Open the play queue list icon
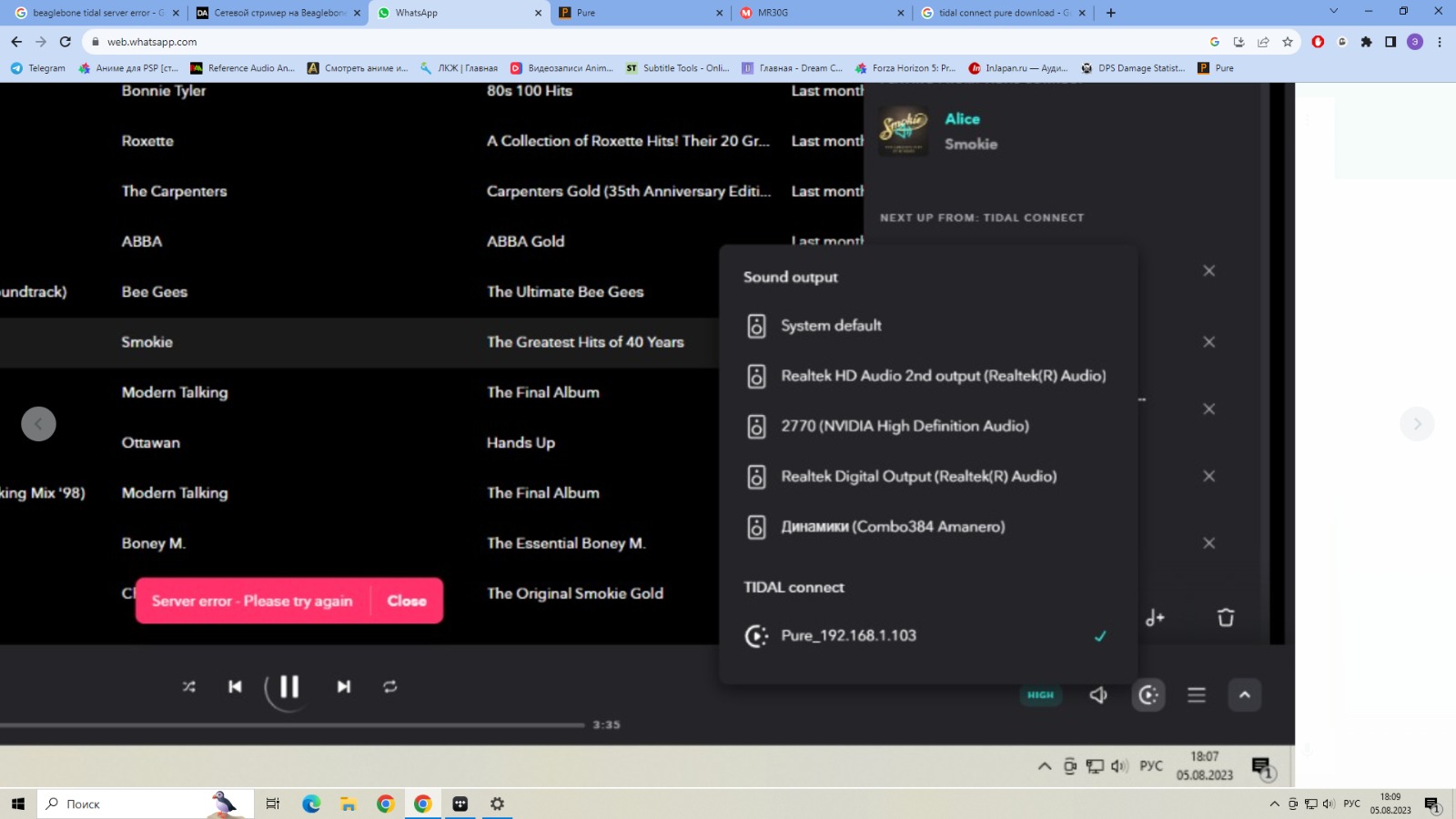 (x=1197, y=695)
